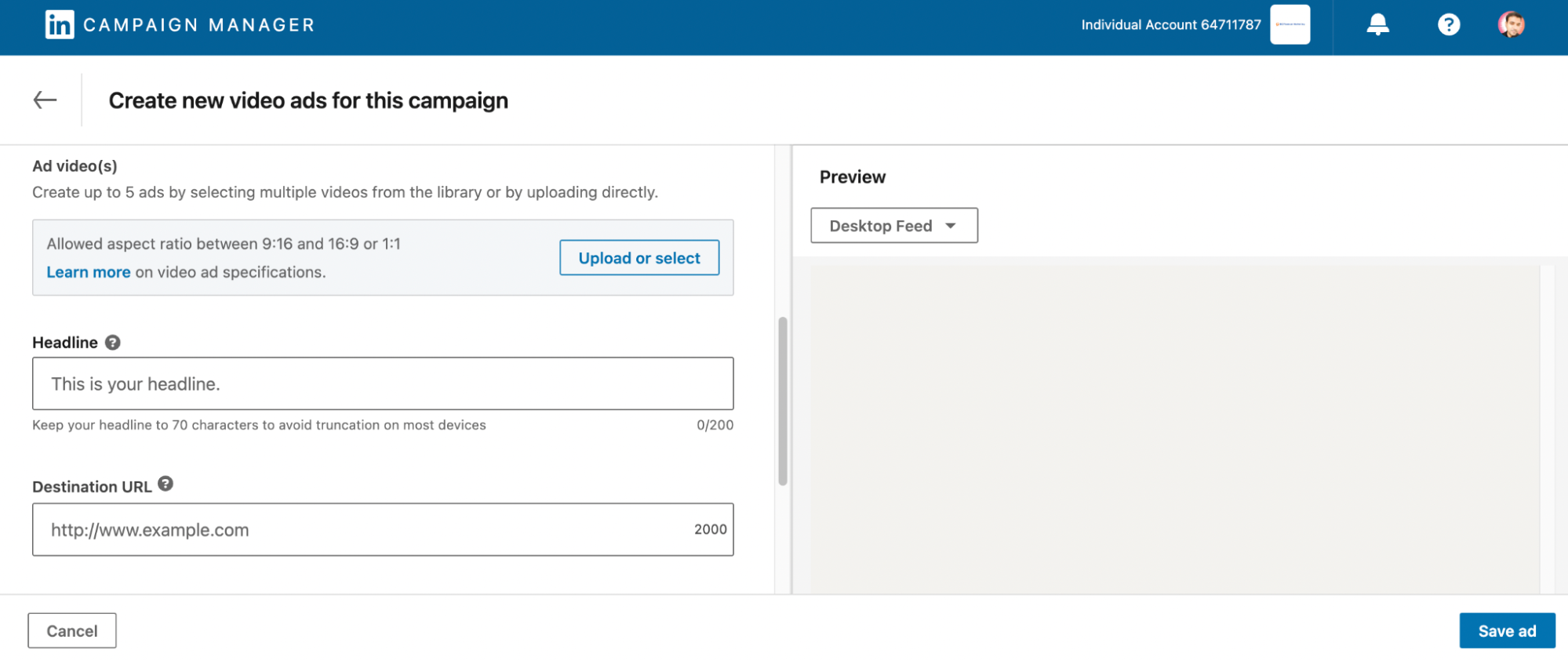
Task: Open the help question mark menu
Action: 1448,25
